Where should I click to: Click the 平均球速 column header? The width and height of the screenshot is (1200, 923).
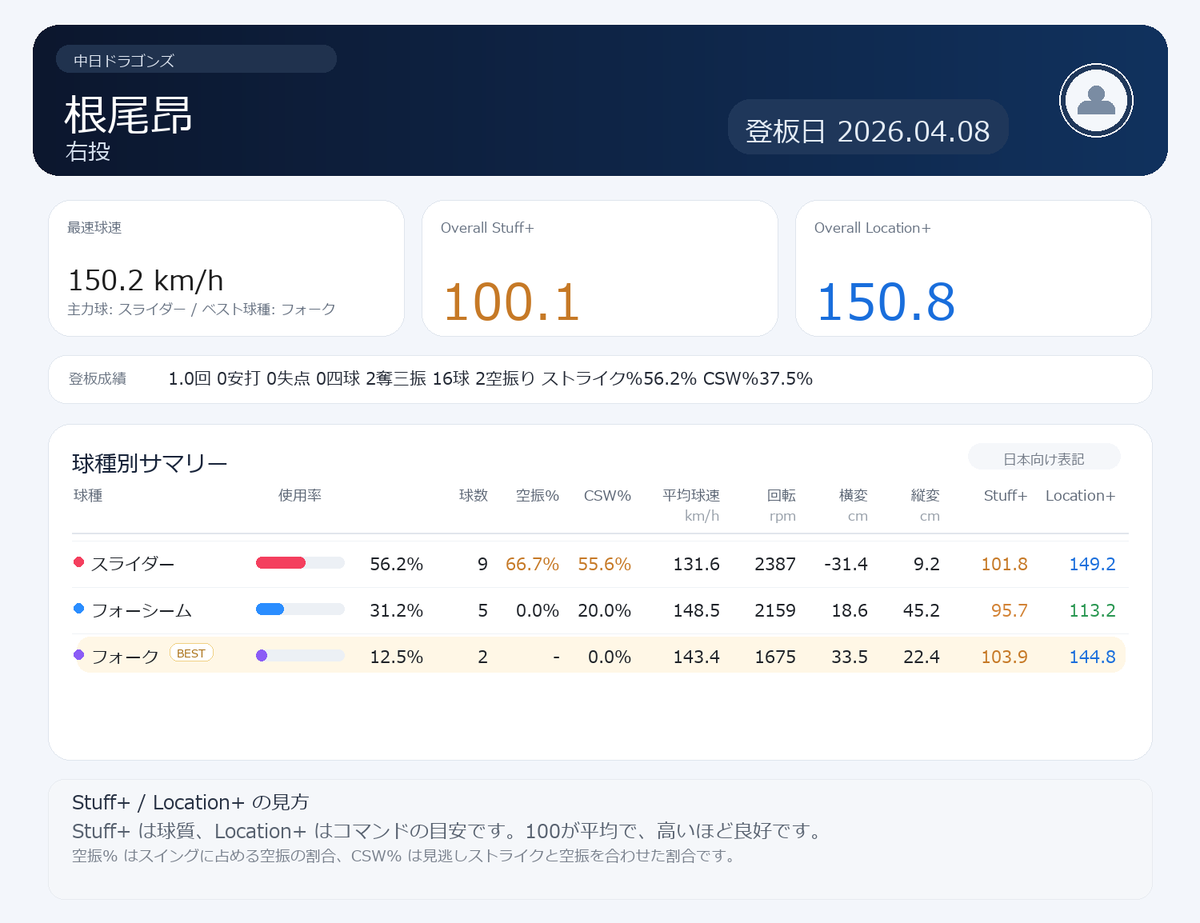(x=691, y=495)
